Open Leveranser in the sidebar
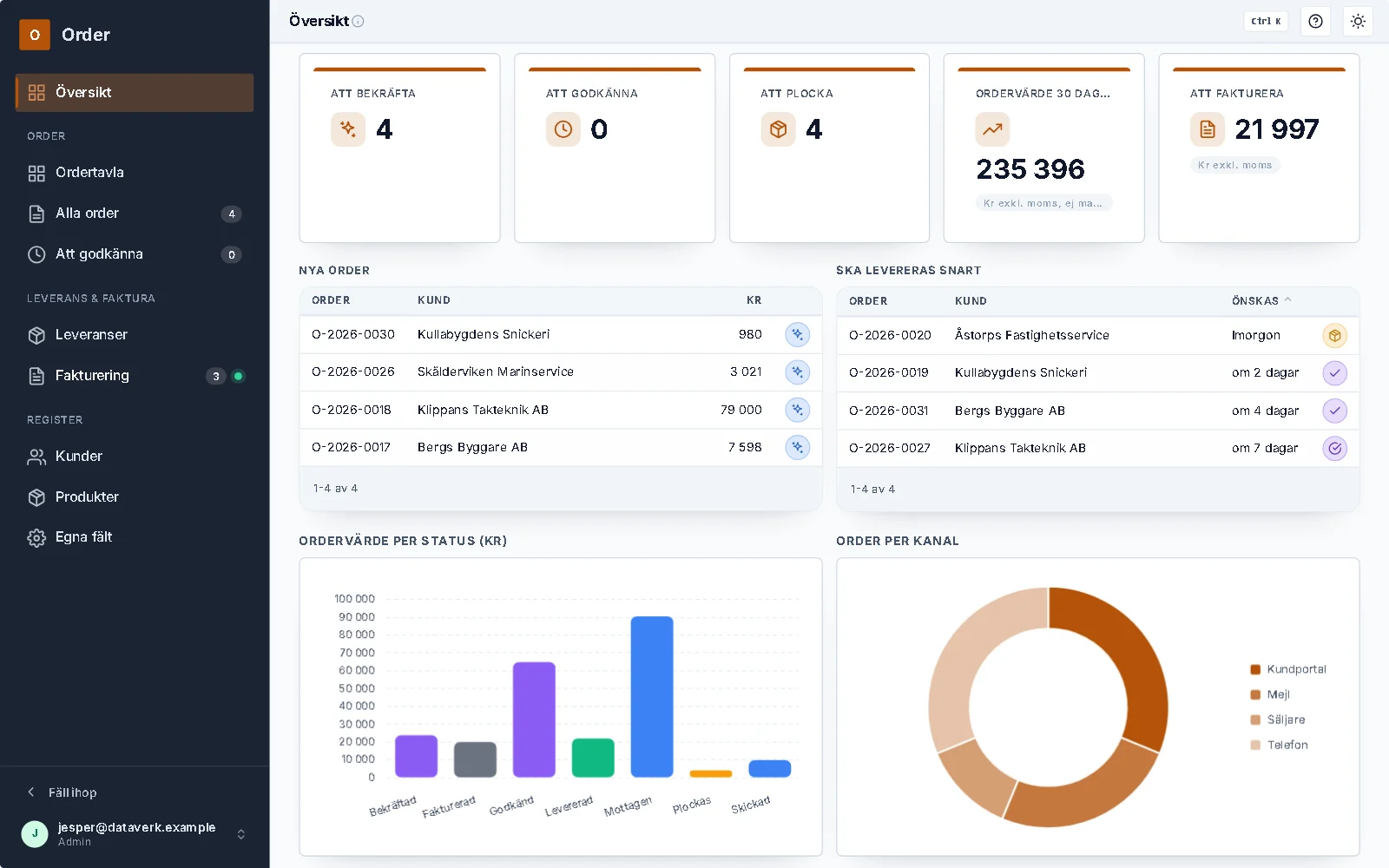The image size is (1389, 868). pyautogui.click(x=135, y=335)
